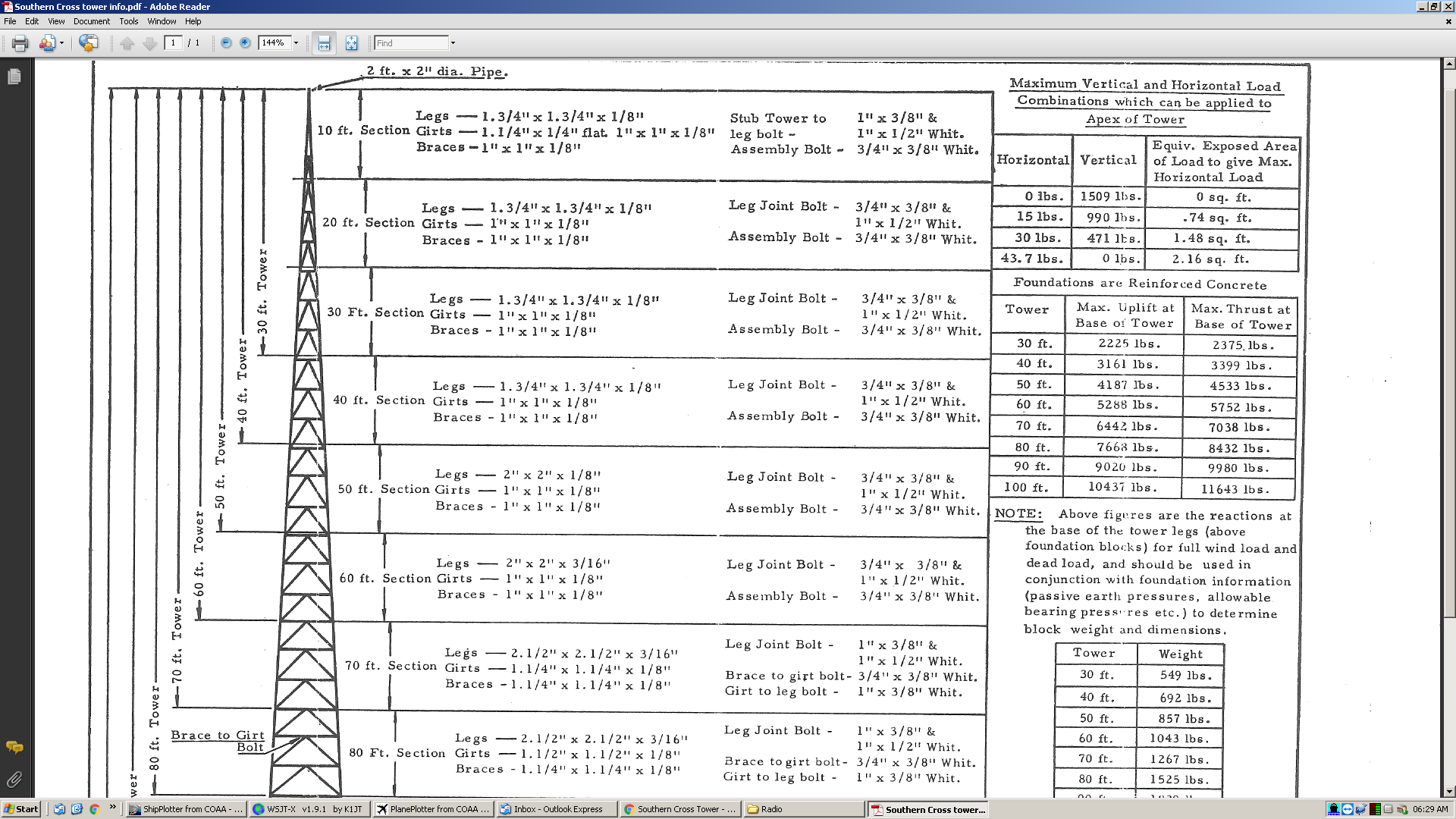Click the zoom in plus icon
The width and height of the screenshot is (1456, 819).
(245, 43)
